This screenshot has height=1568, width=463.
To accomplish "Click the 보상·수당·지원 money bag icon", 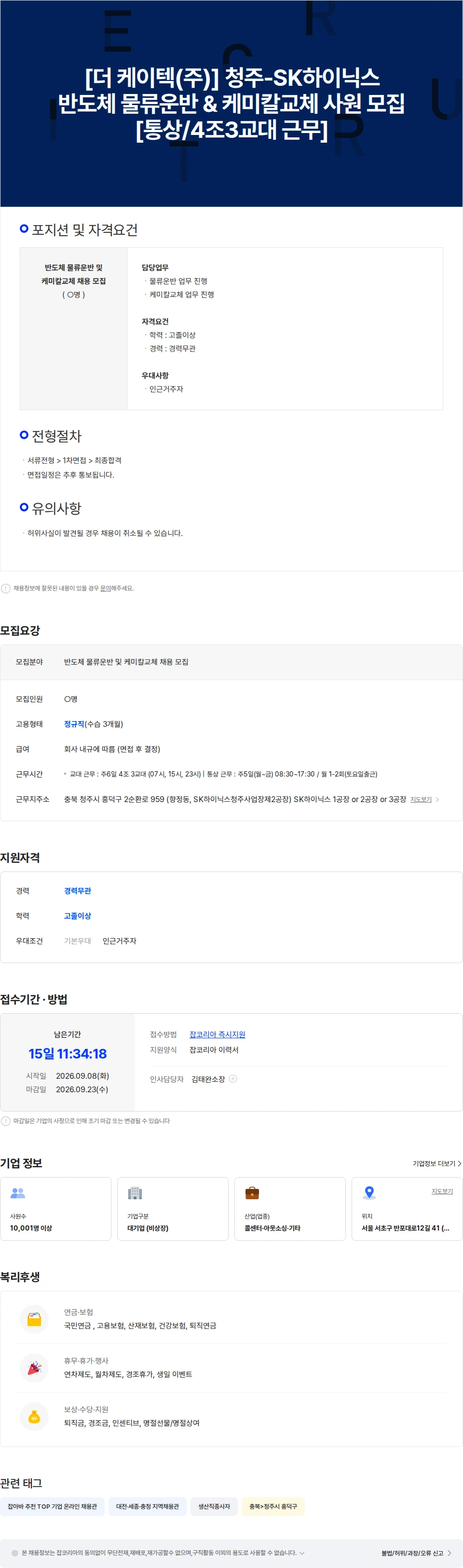I will [x=34, y=1417].
